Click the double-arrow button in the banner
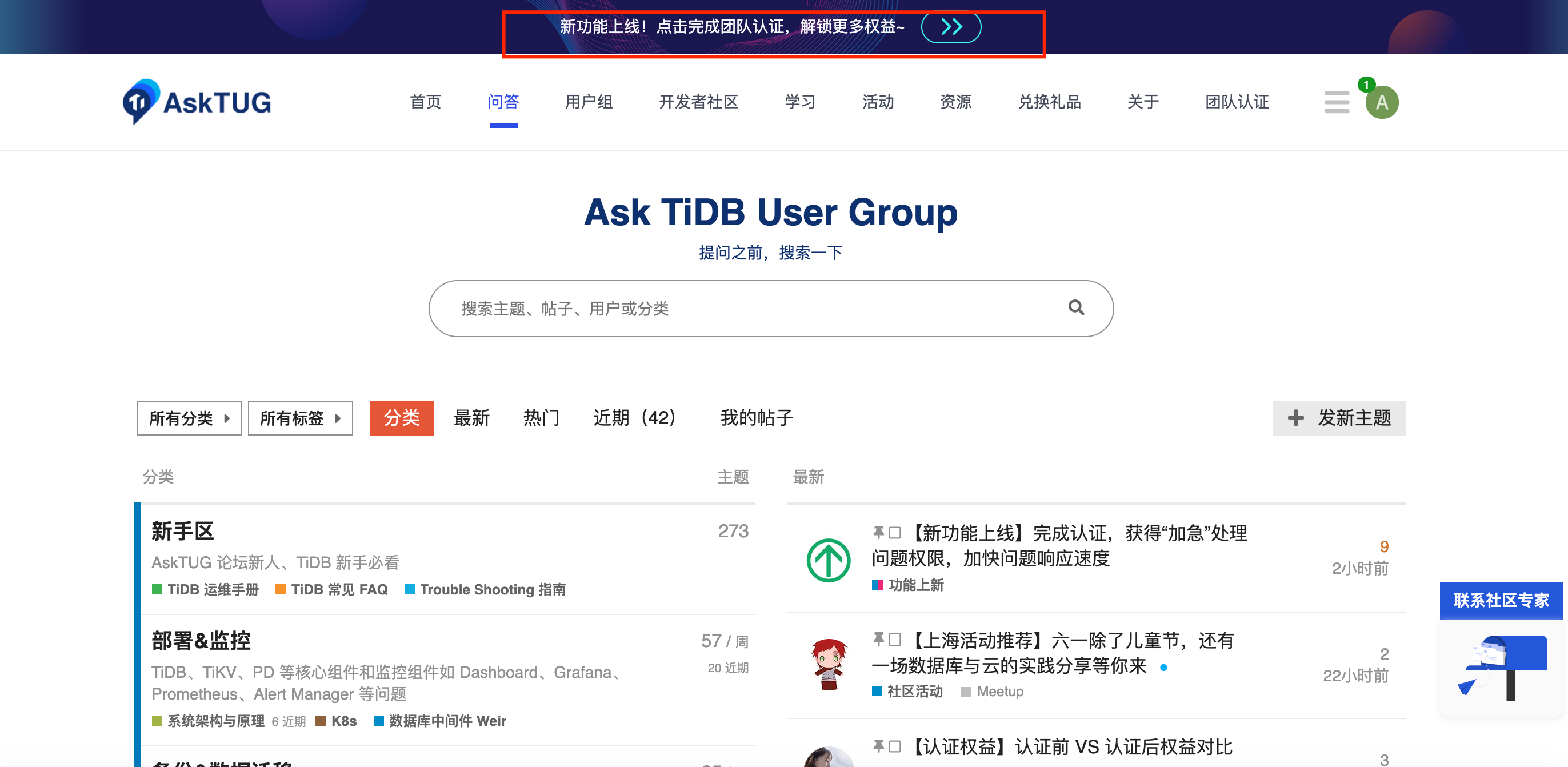 click(950, 27)
